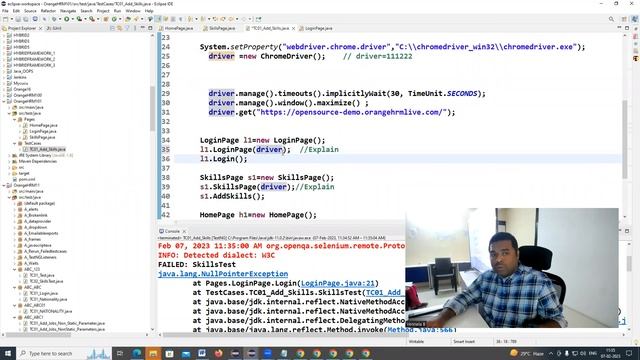Click the Project Explorer vertical scrollbar
The image size is (640, 360).
click(x=152, y=108)
